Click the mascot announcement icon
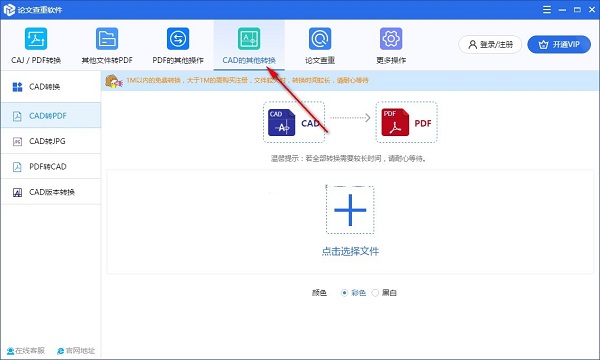Screen dimensions: 600x360 113,81
